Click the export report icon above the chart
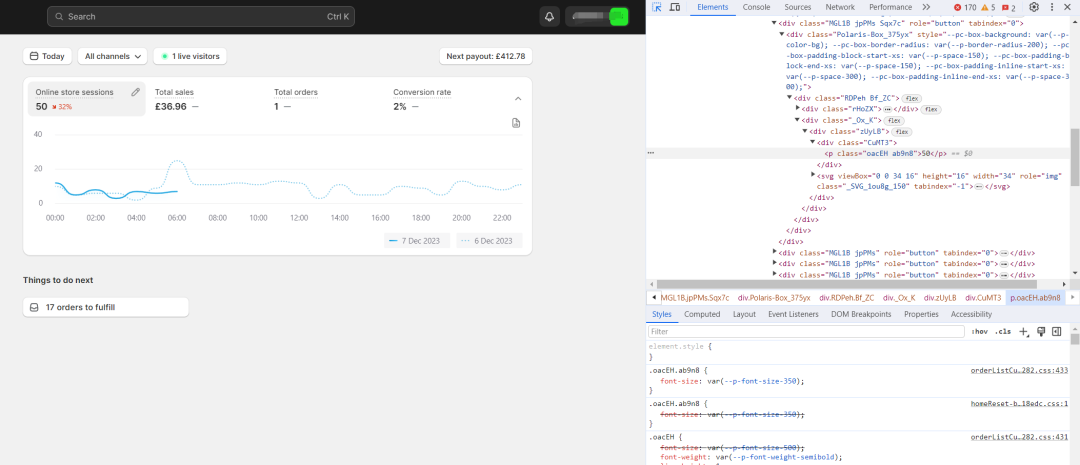This screenshot has width=1080, height=465. coord(516,123)
